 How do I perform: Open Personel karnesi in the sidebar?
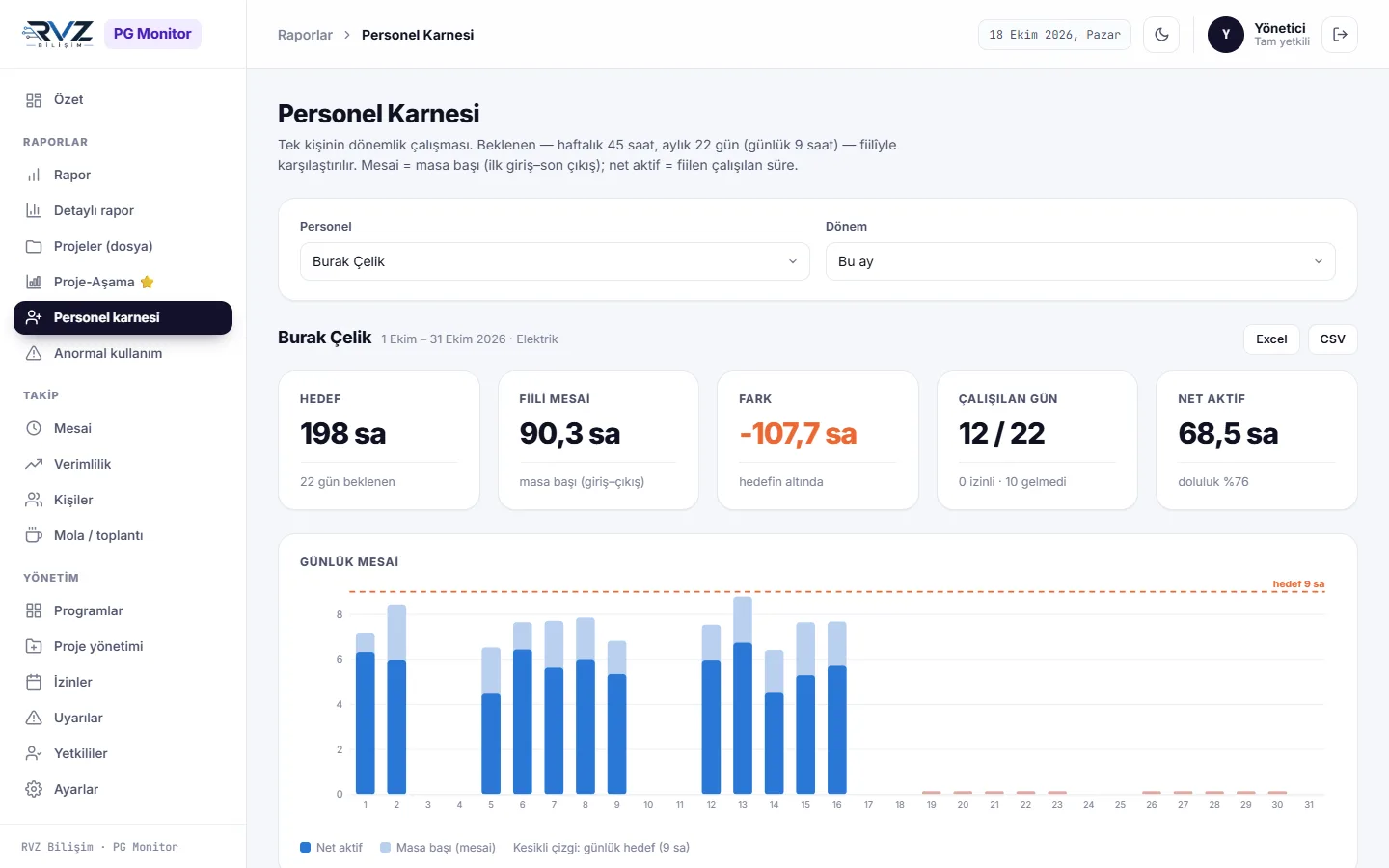[x=123, y=318]
